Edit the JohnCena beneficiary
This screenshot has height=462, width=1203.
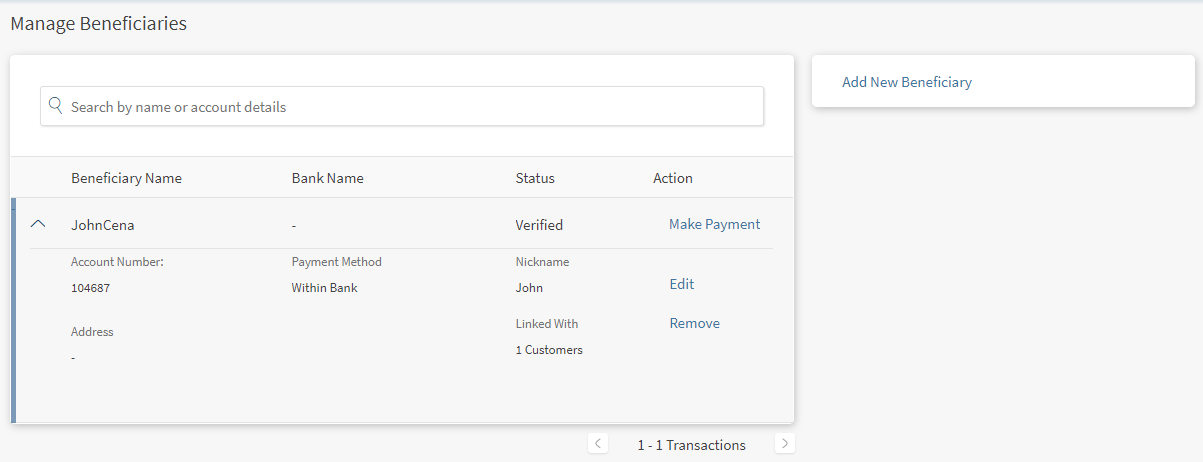click(x=681, y=284)
